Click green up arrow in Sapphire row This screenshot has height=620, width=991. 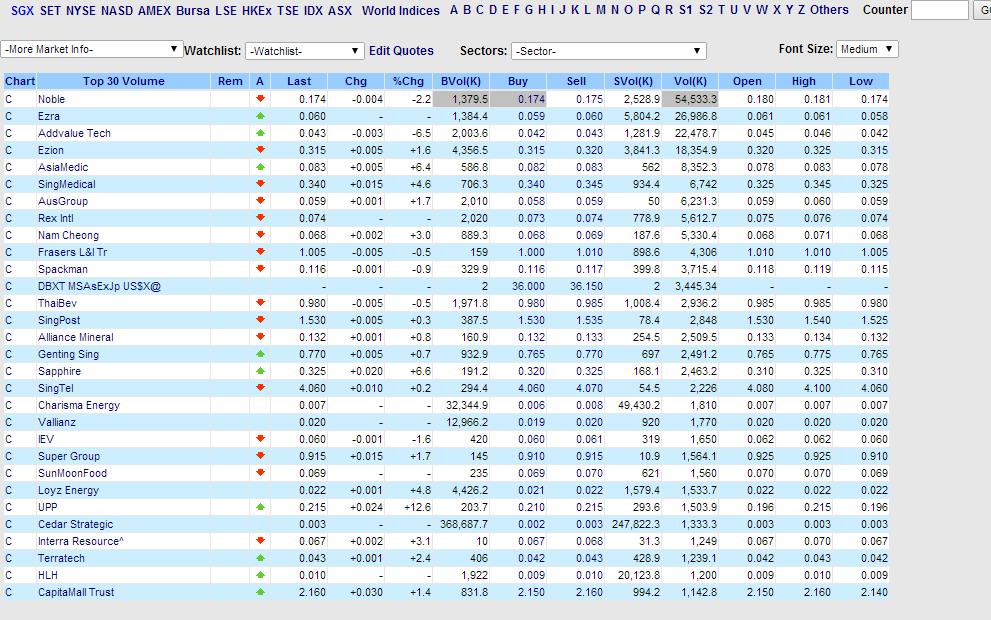[260, 371]
